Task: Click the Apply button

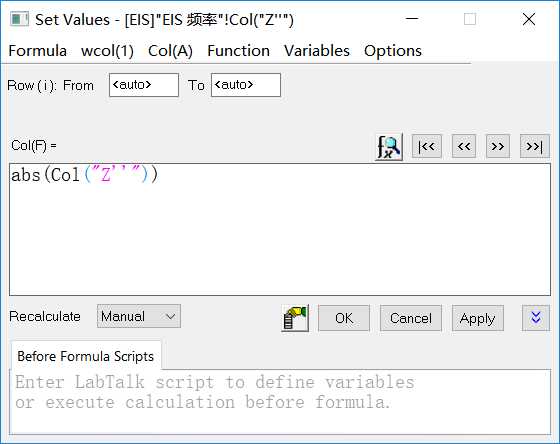Action: (x=478, y=318)
